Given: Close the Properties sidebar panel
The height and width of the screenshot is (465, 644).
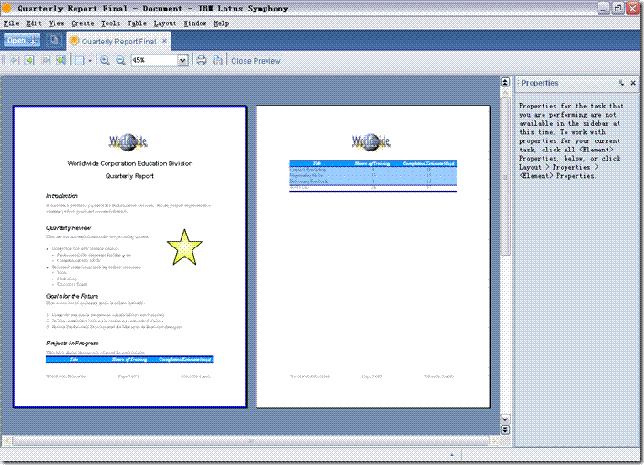Looking at the screenshot, I should pyautogui.click(x=633, y=83).
